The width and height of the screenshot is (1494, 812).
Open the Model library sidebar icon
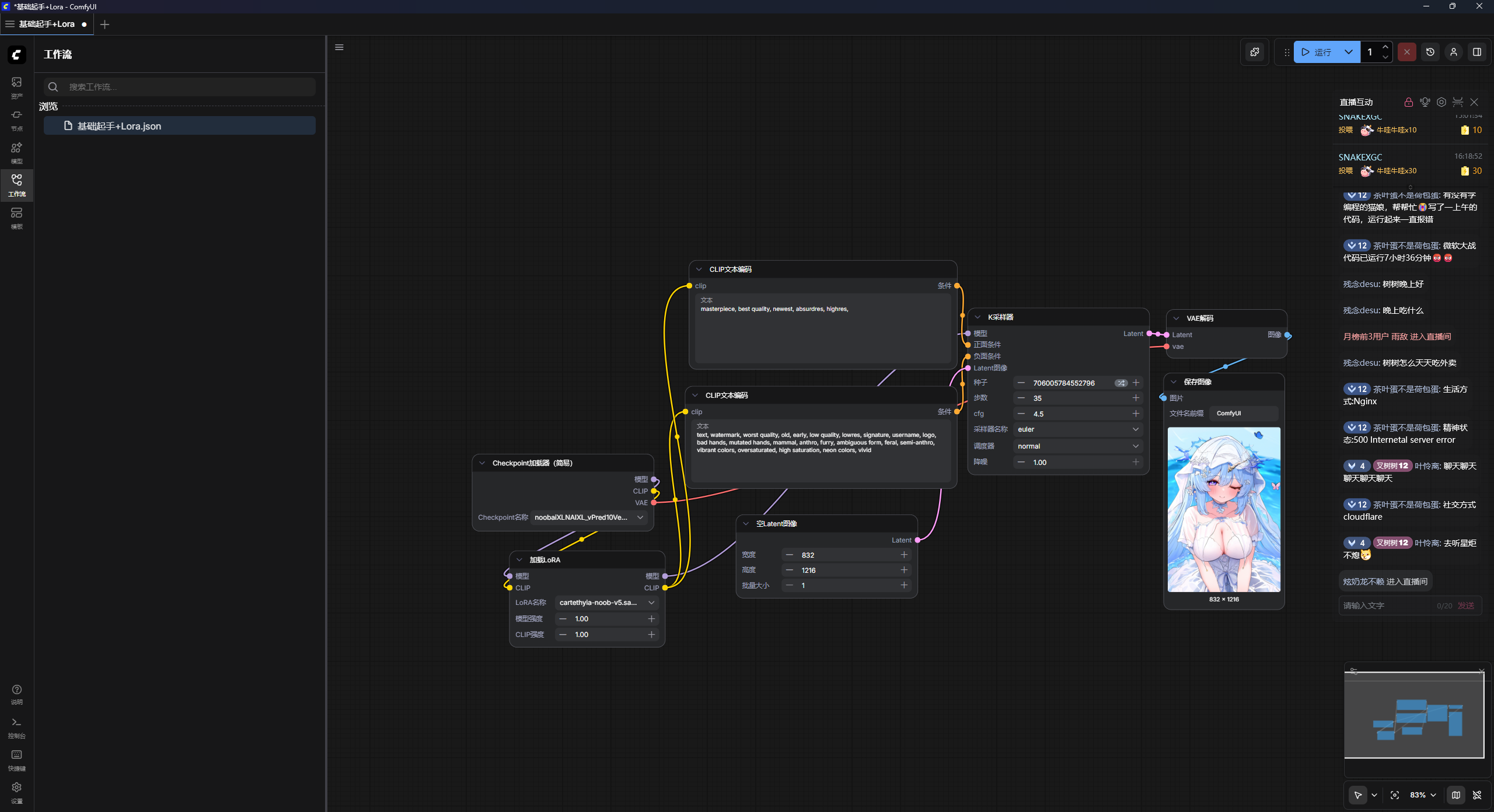[x=16, y=152]
